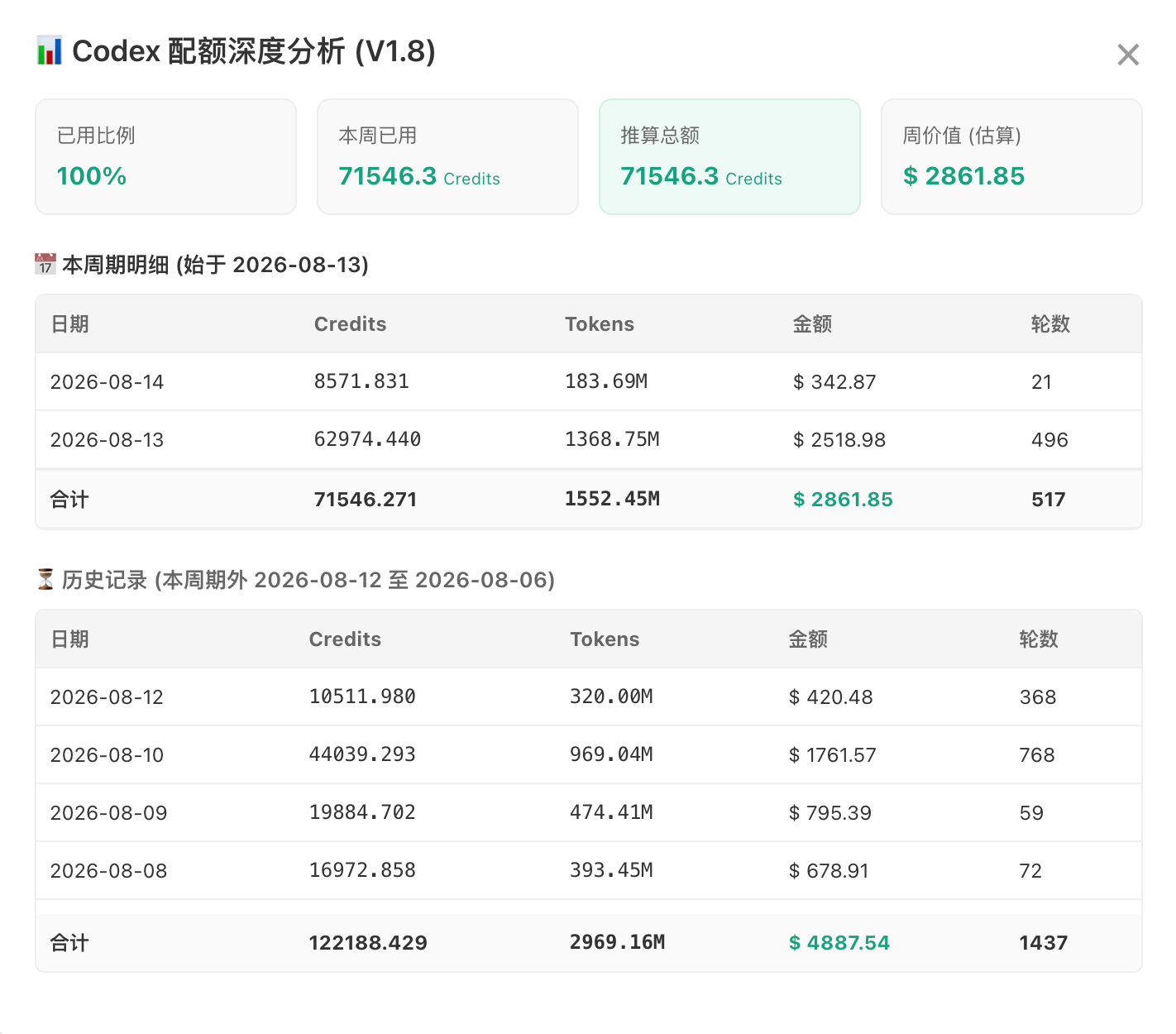Click rounds value 72
This screenshot has width=1176, height=1034.
point(1030,871)
